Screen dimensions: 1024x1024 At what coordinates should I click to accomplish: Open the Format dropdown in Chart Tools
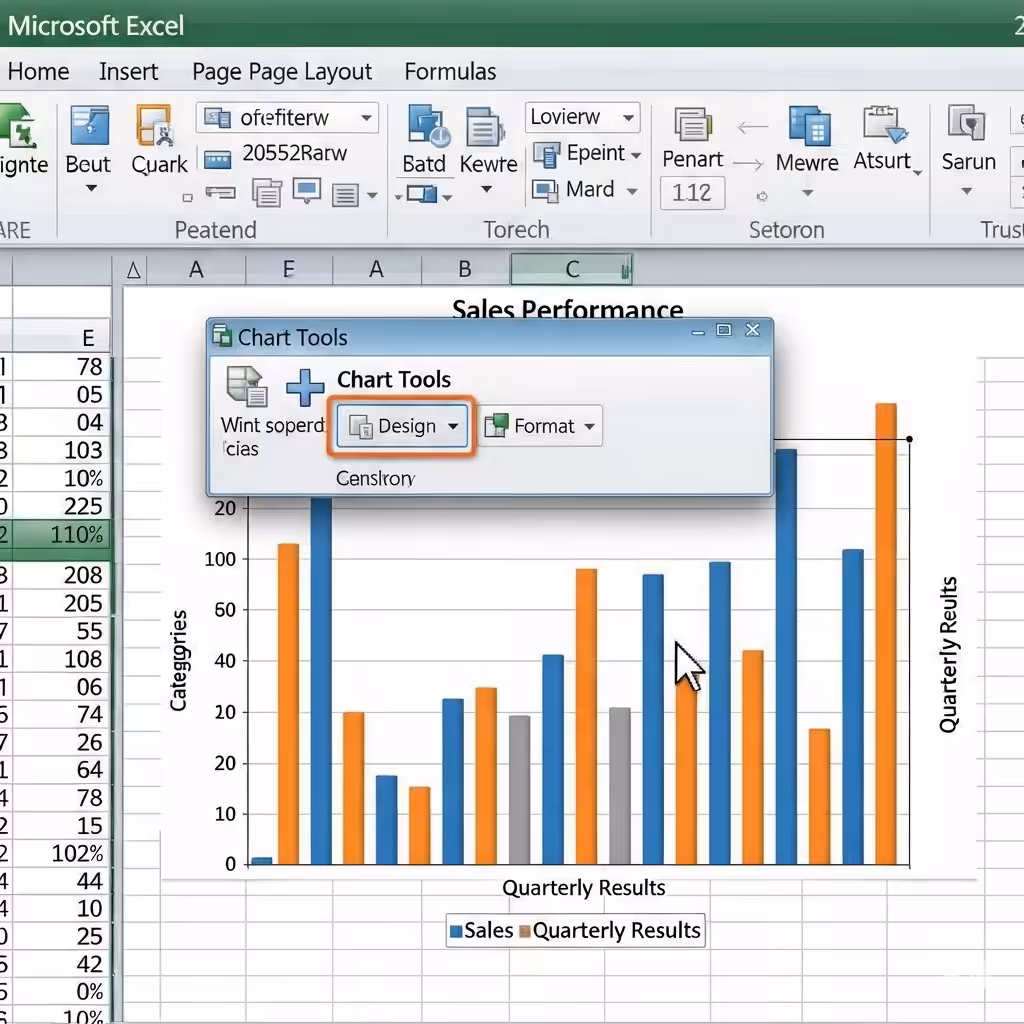click(x=540, y=426)
